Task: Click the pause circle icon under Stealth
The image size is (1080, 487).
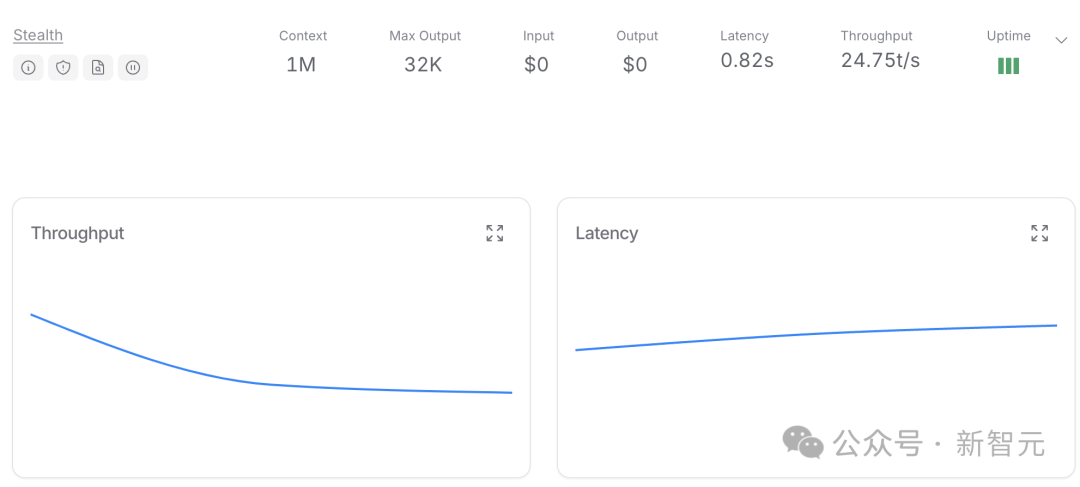Action: point(133,68)
